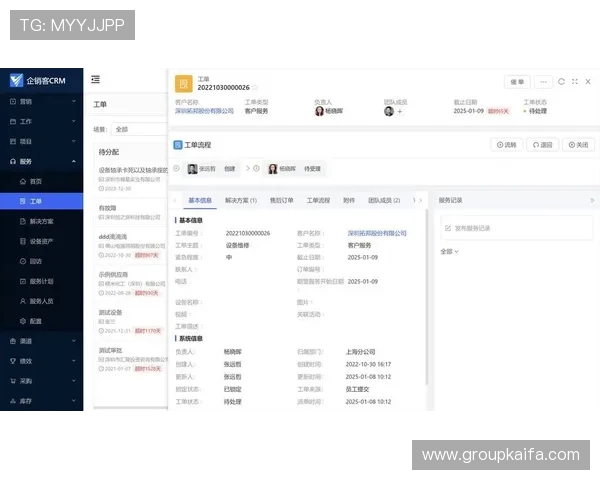Click the 企销客CRM logo icon
600x480 pixels.
tap(16, 80)
